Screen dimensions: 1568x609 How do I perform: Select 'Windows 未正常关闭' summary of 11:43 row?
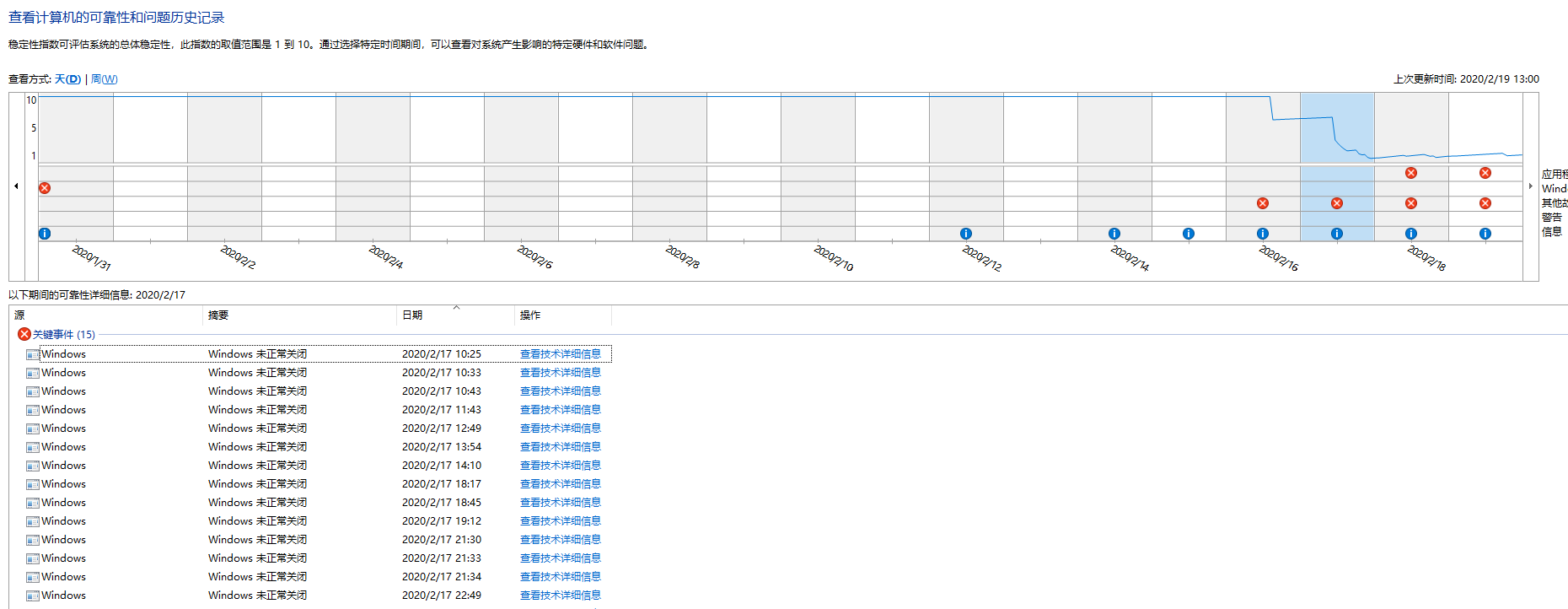pyautogui.click(x=258, y=410)
